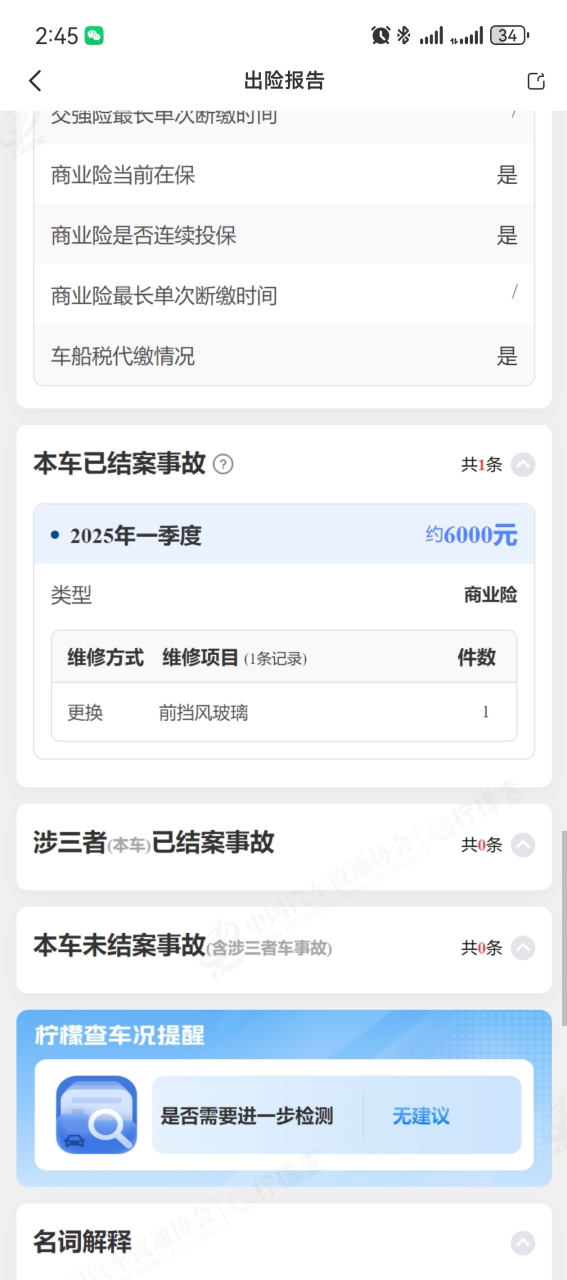Image resolution: width=567 pixels, height=1280 pixels.
Task: Expand the 名词解释 section
Action: pos(523,1243)
